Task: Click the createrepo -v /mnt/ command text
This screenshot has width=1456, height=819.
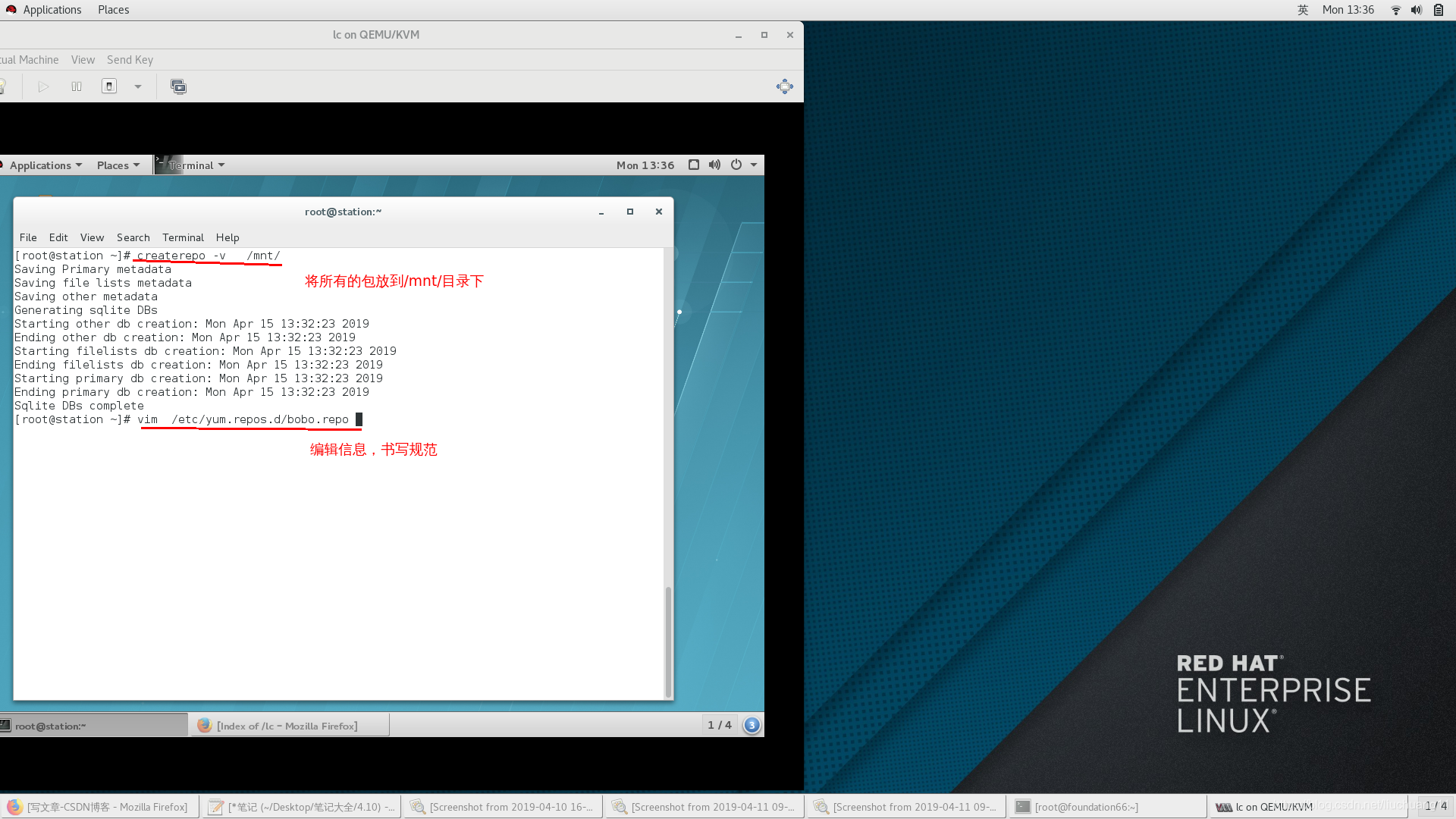Action: click(209, 256)
